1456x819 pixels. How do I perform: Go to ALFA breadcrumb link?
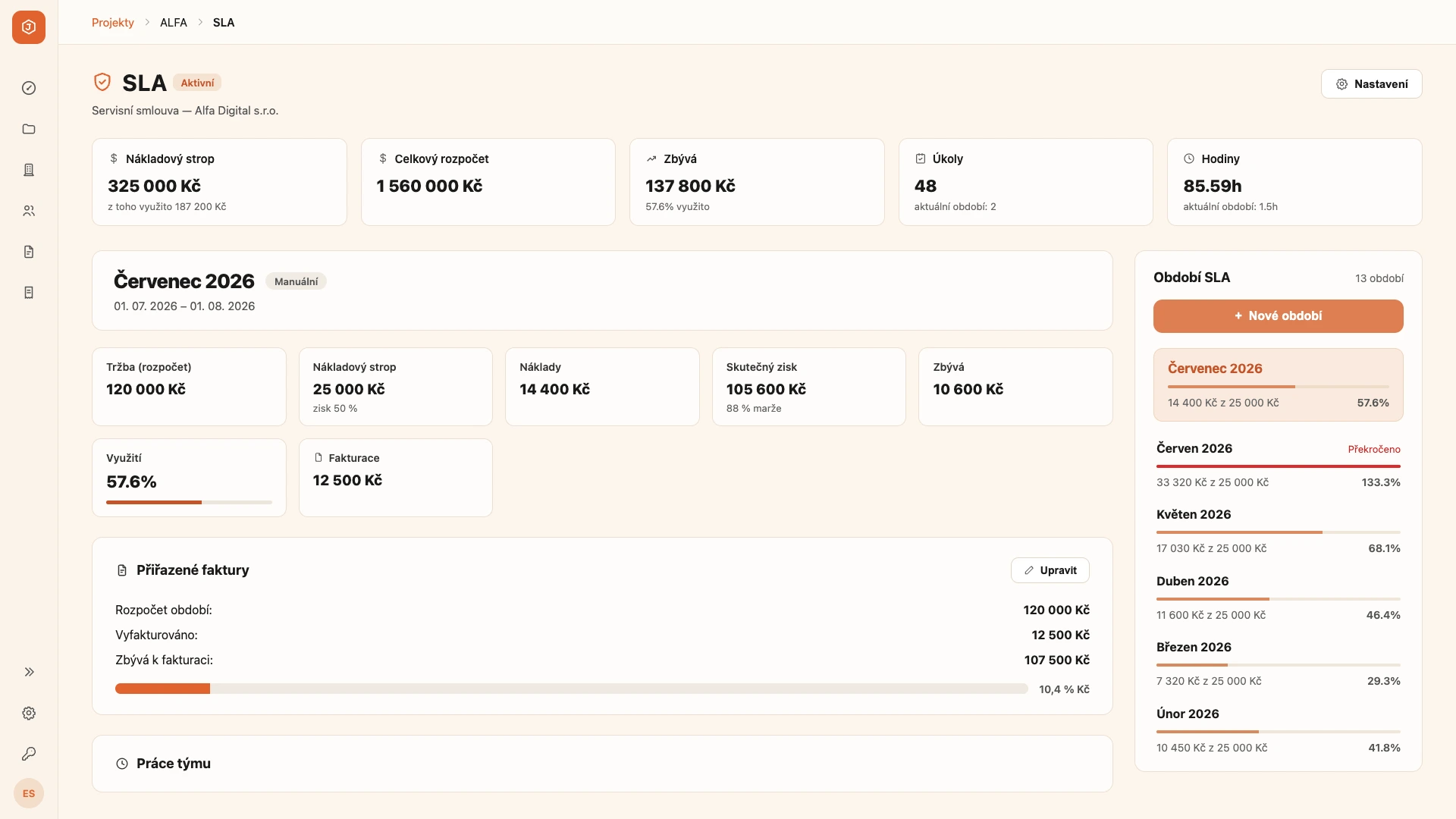click(x=174, y=23)
